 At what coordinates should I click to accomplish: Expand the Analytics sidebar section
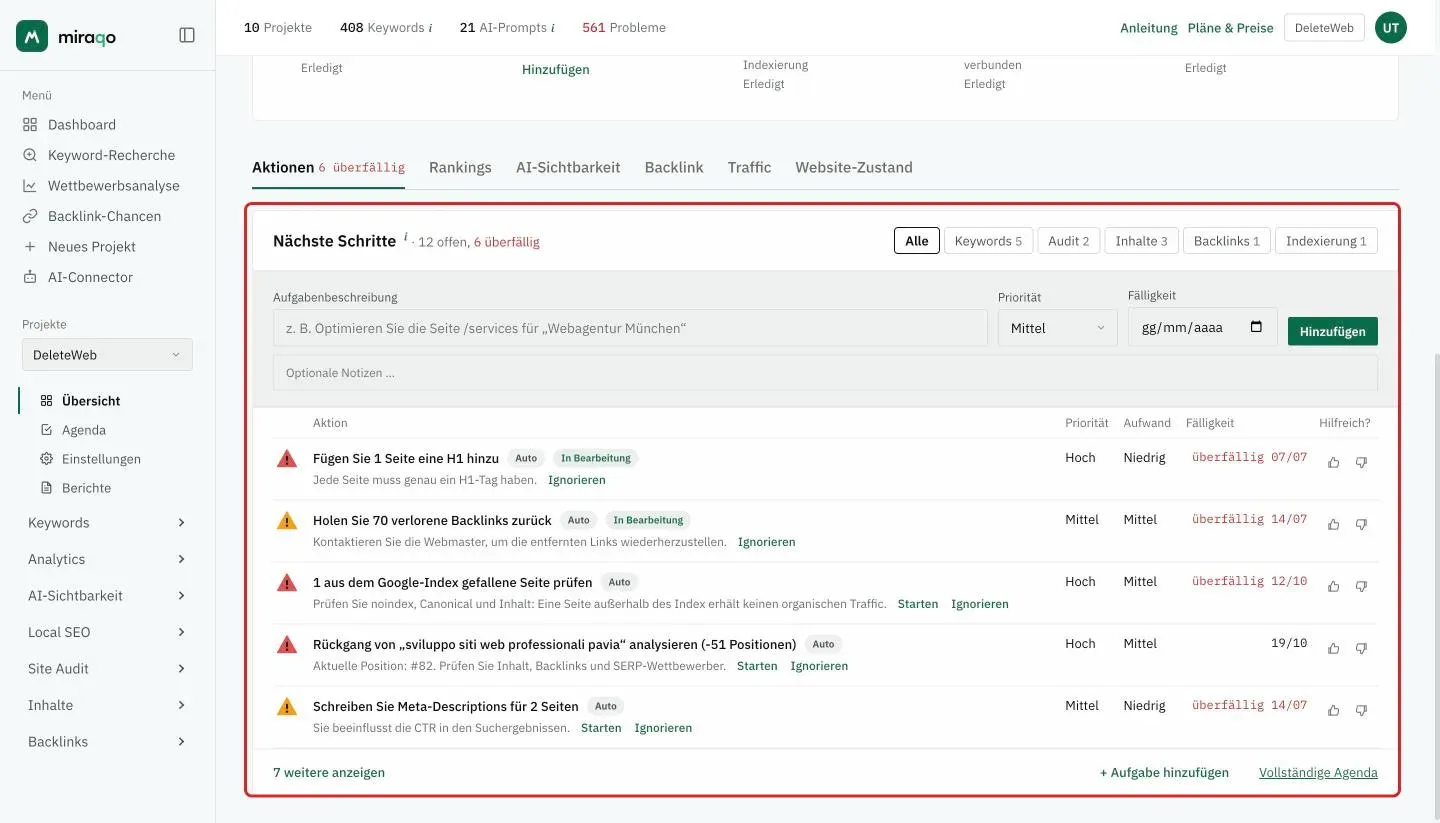tap(107, 559)
